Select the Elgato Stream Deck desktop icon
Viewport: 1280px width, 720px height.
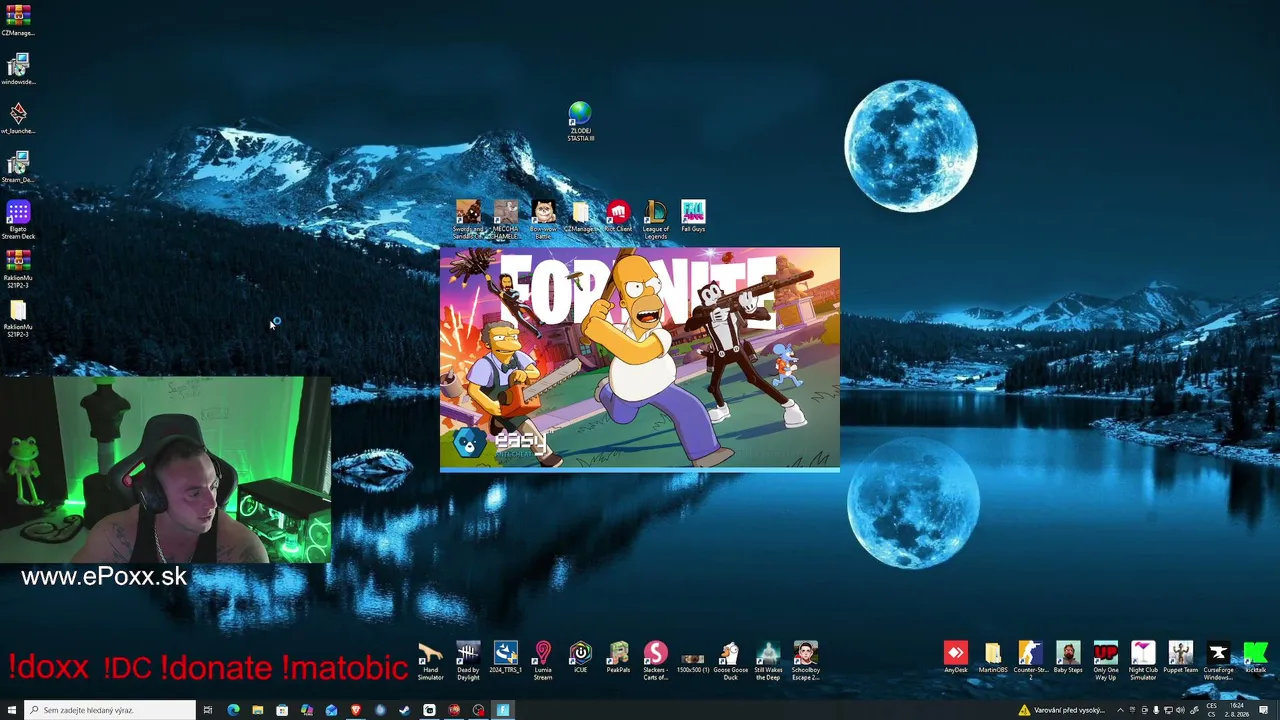(18, 220)
